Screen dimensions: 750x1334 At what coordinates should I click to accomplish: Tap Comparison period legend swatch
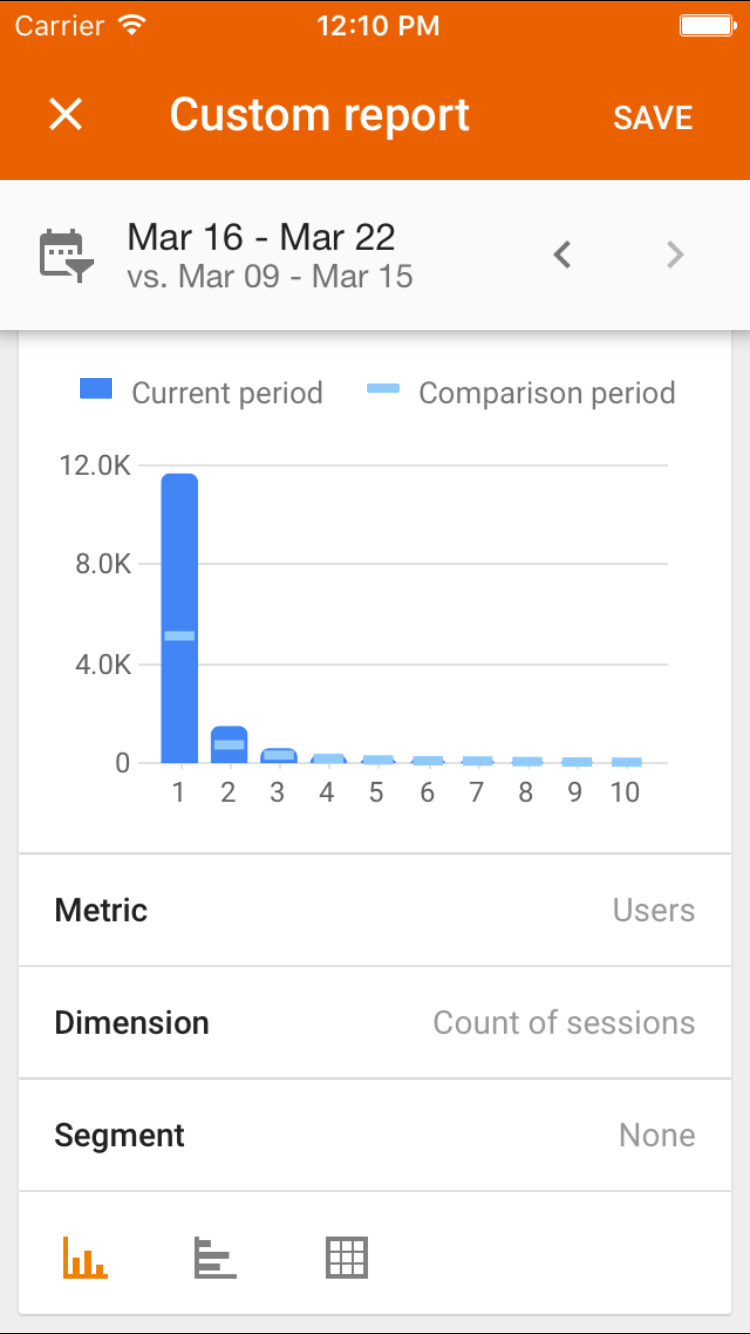click(383, 389)
